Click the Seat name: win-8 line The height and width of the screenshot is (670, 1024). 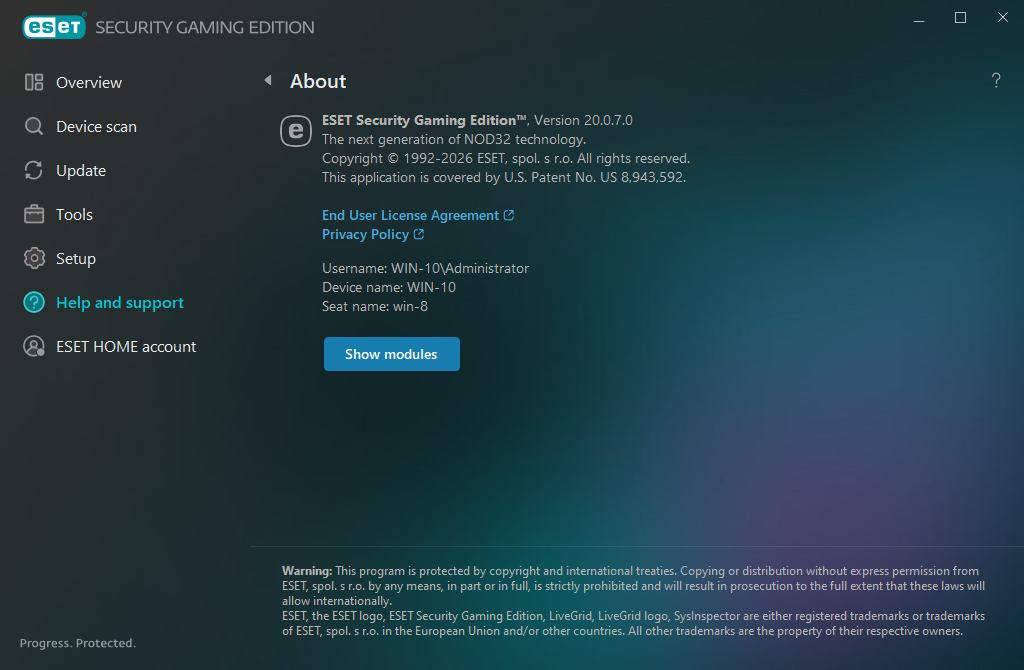coord(375,306)
